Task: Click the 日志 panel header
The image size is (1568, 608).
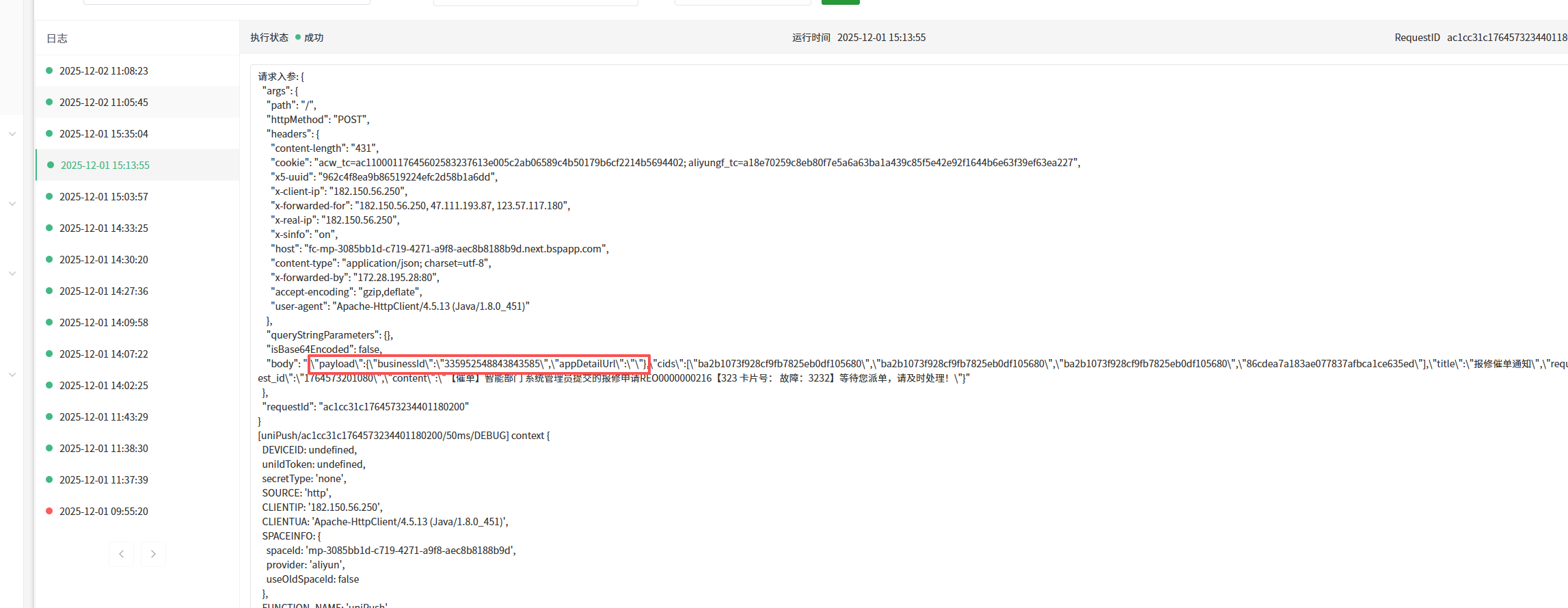Action: 57,39
